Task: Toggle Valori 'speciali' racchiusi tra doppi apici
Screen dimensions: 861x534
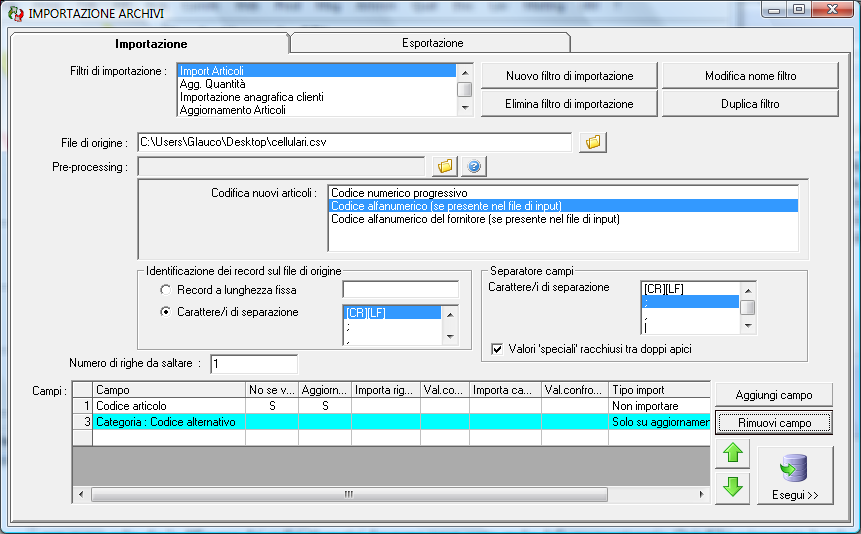Action: pos(497,349)
